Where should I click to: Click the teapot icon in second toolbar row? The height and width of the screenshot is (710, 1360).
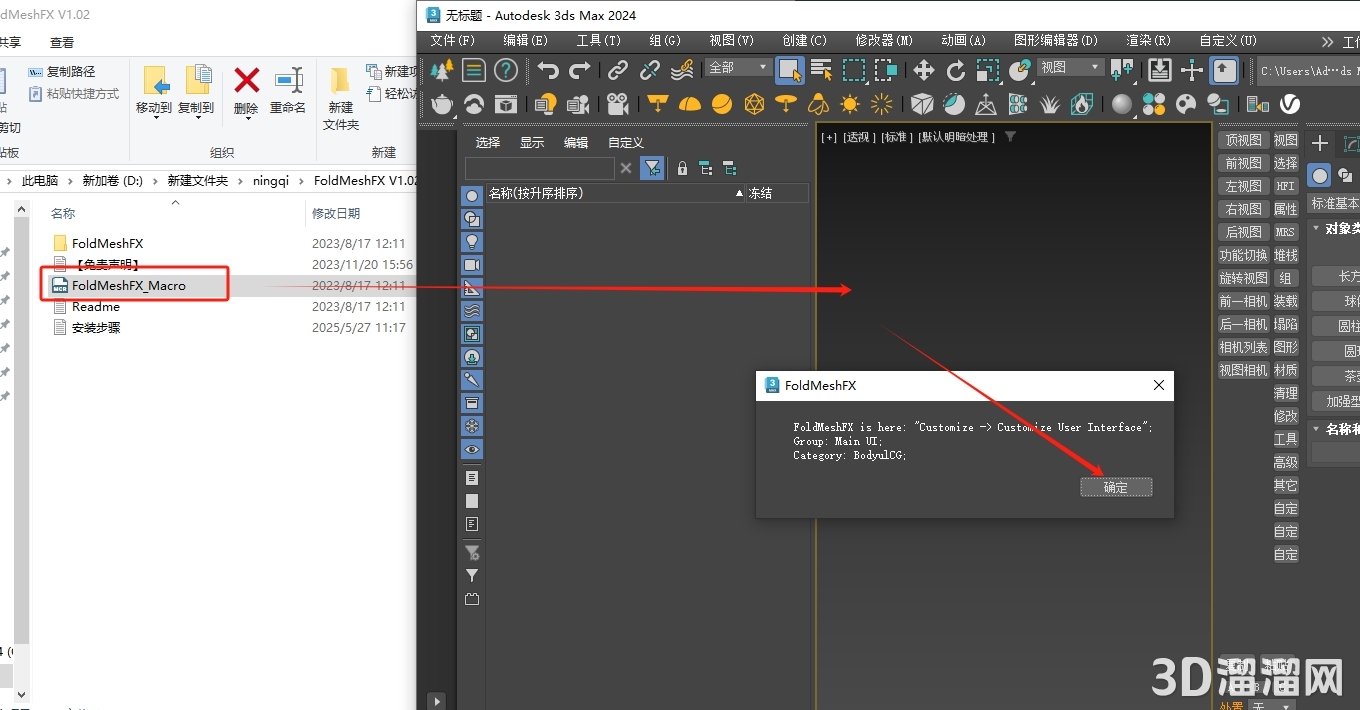(442, 104)
